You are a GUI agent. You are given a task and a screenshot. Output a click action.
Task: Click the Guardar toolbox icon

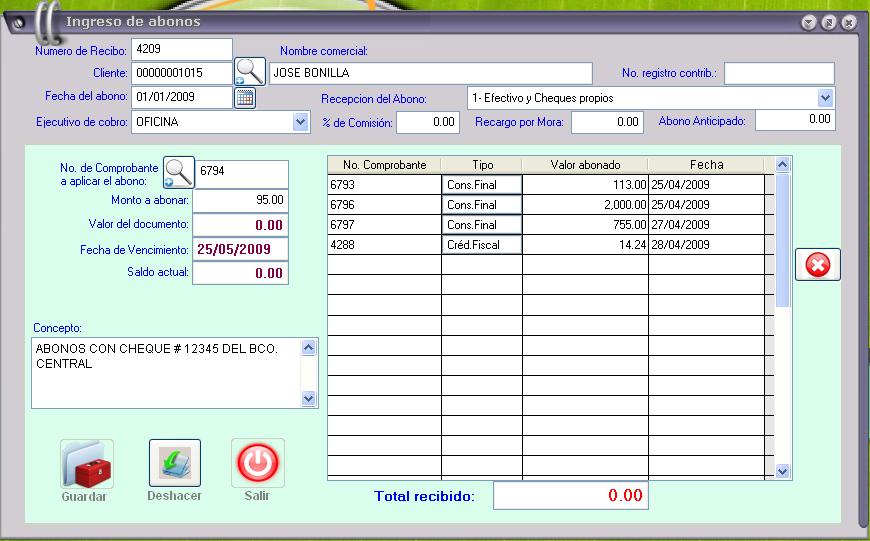[87, 464]
